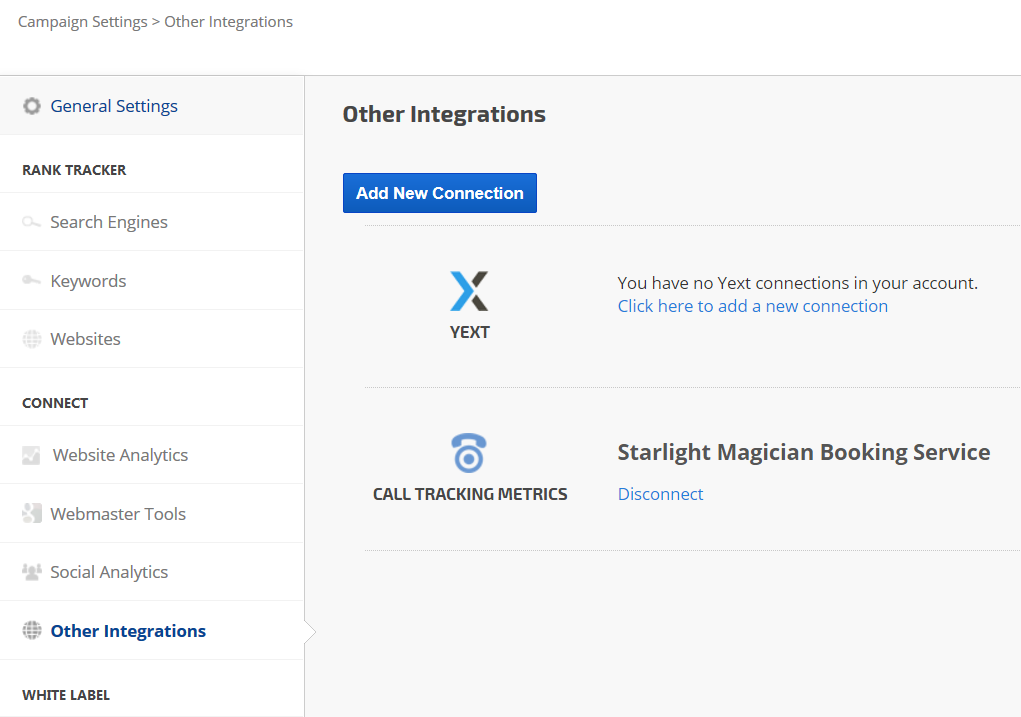This screenshot has width=1021, height=717.
Task: Click the Yext X logo
Action: click(469, 290)
